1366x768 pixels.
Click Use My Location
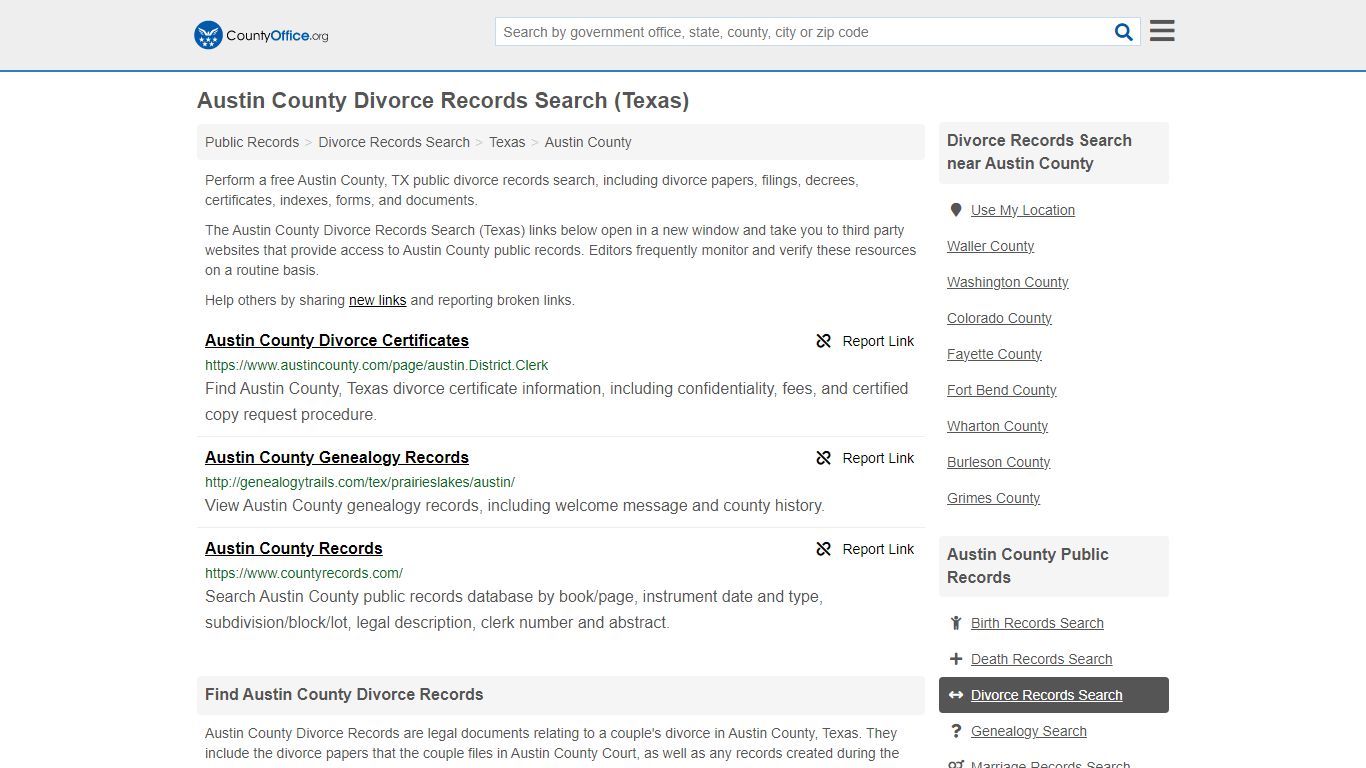point(1023,210)
